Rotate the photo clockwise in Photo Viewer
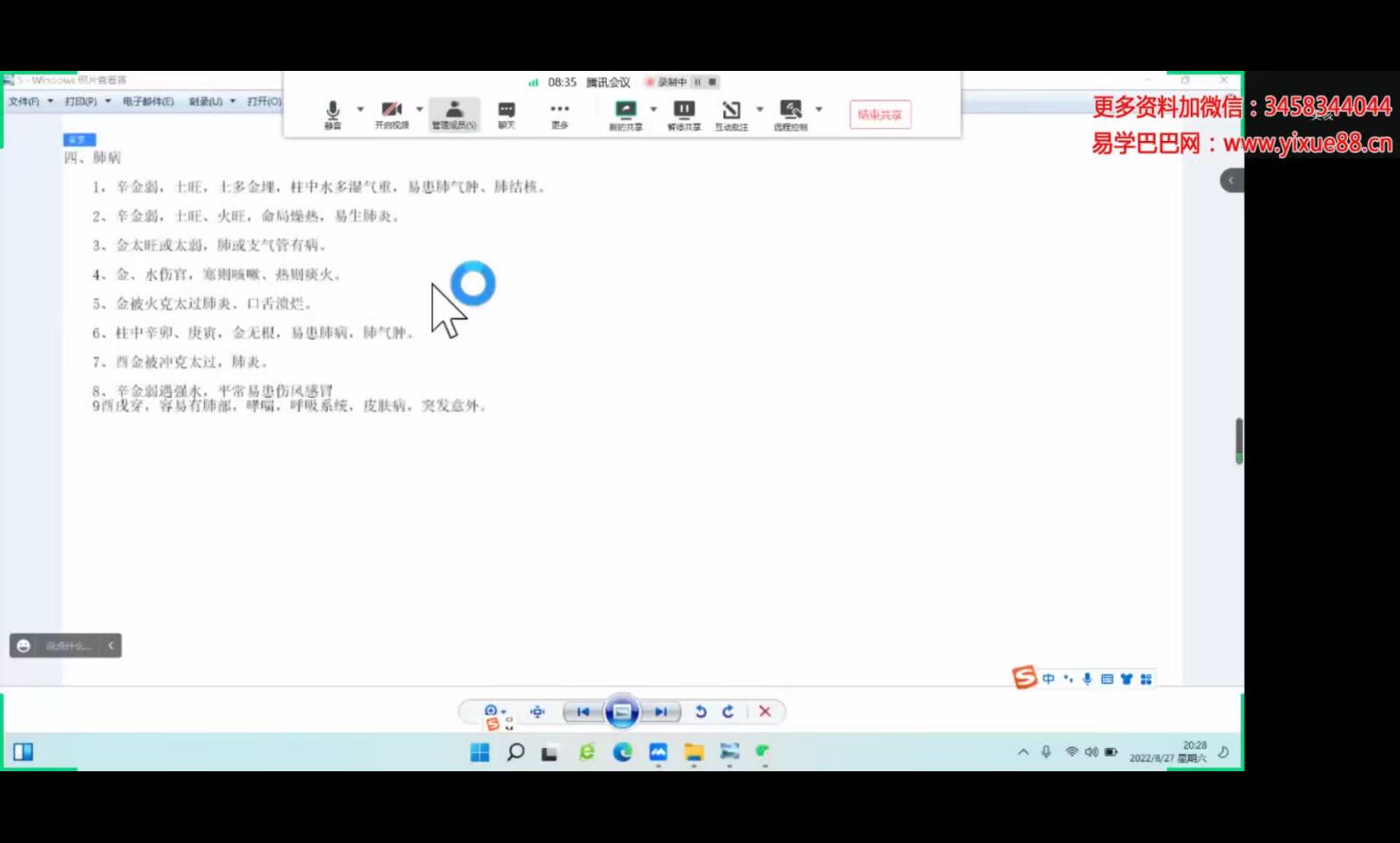Image resolution: width=1400 pixels, height=843 pixels. coord(729,712)
